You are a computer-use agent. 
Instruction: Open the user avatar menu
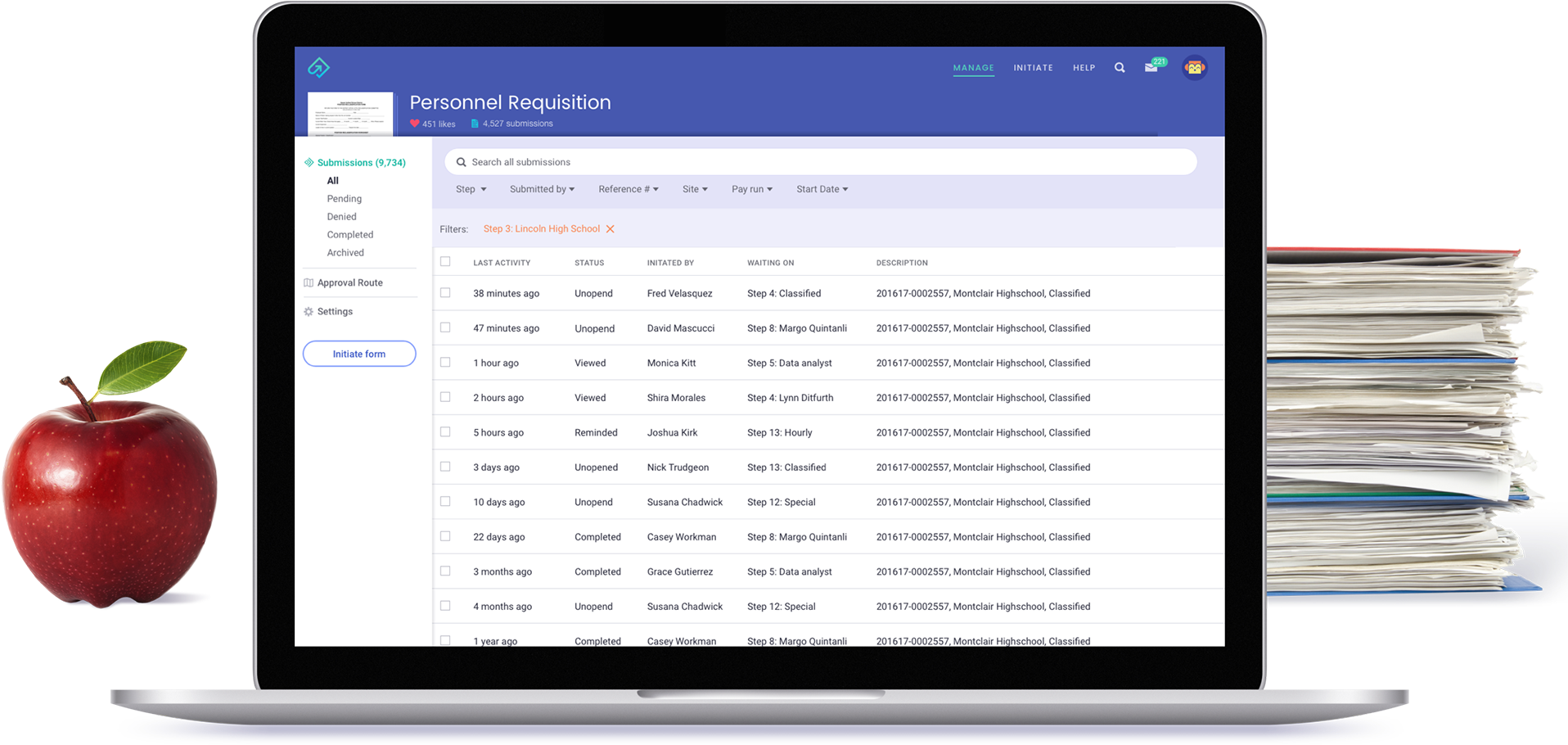click(x=1194, y=67)
